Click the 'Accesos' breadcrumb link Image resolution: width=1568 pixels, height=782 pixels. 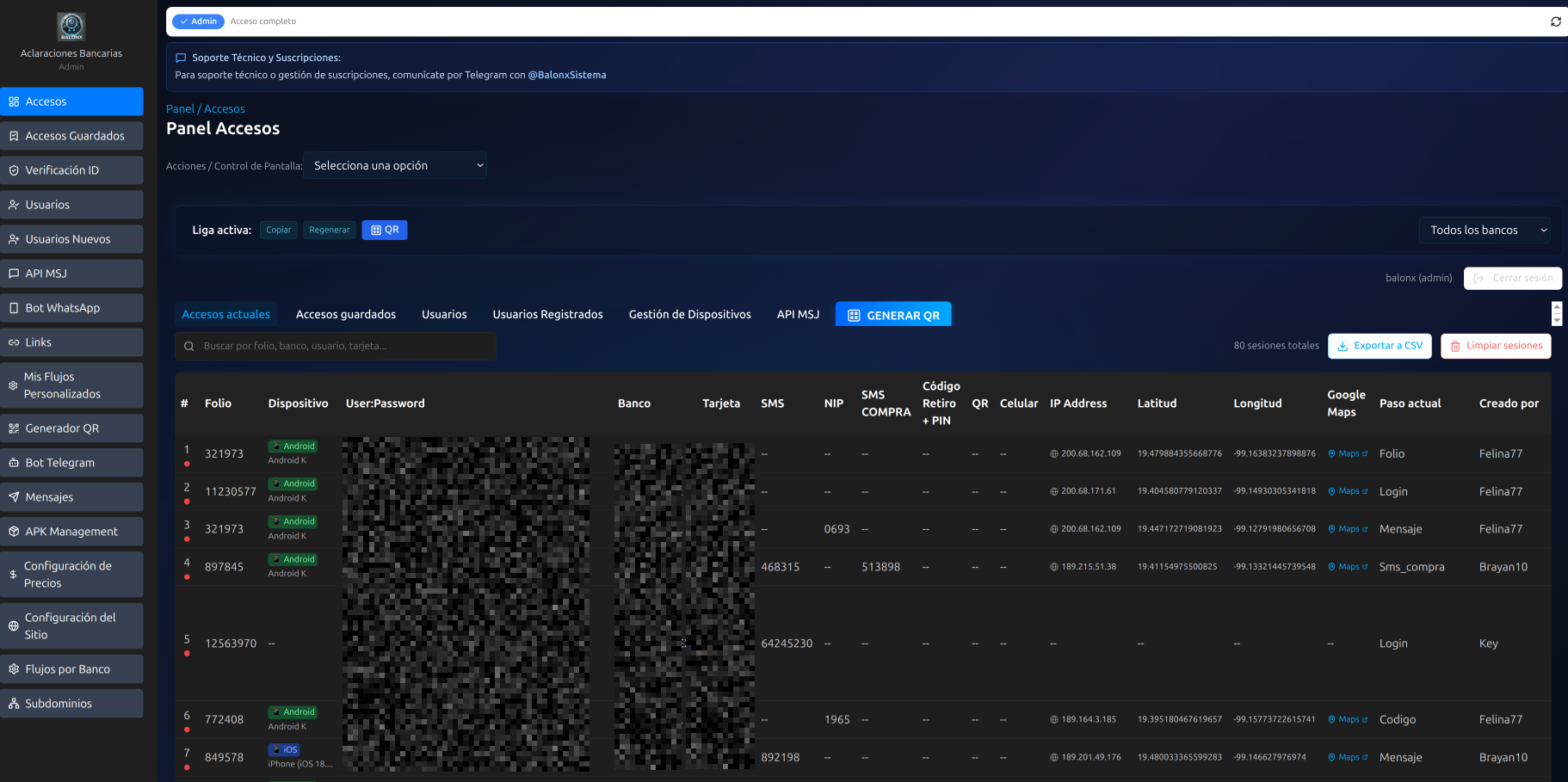coord(224,108)
